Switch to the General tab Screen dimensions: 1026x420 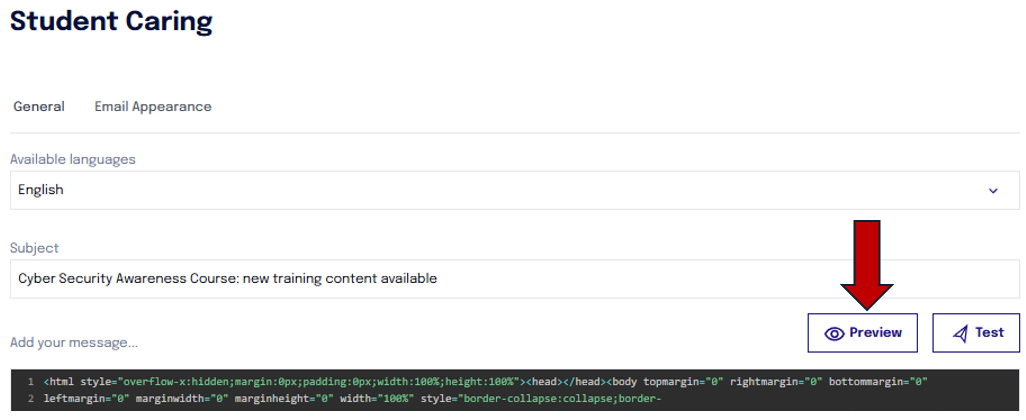(39, 107)
